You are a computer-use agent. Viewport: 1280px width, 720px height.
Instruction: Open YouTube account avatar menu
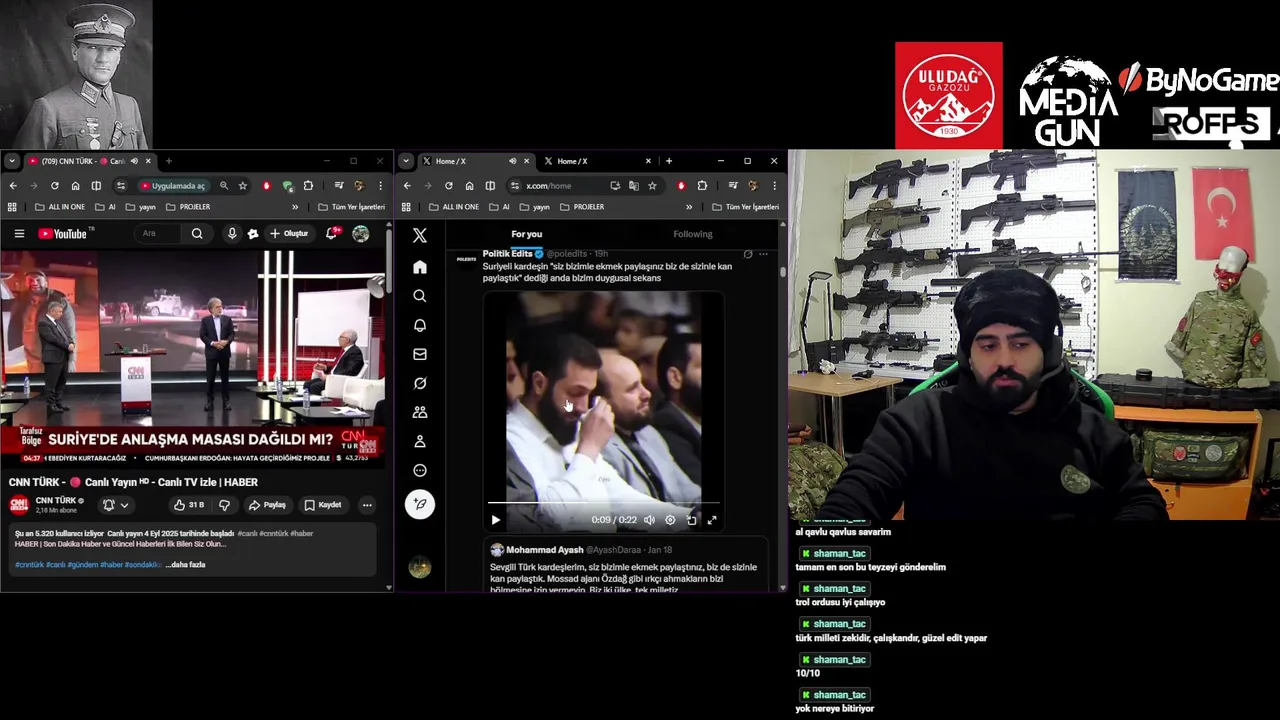(361, 234)
